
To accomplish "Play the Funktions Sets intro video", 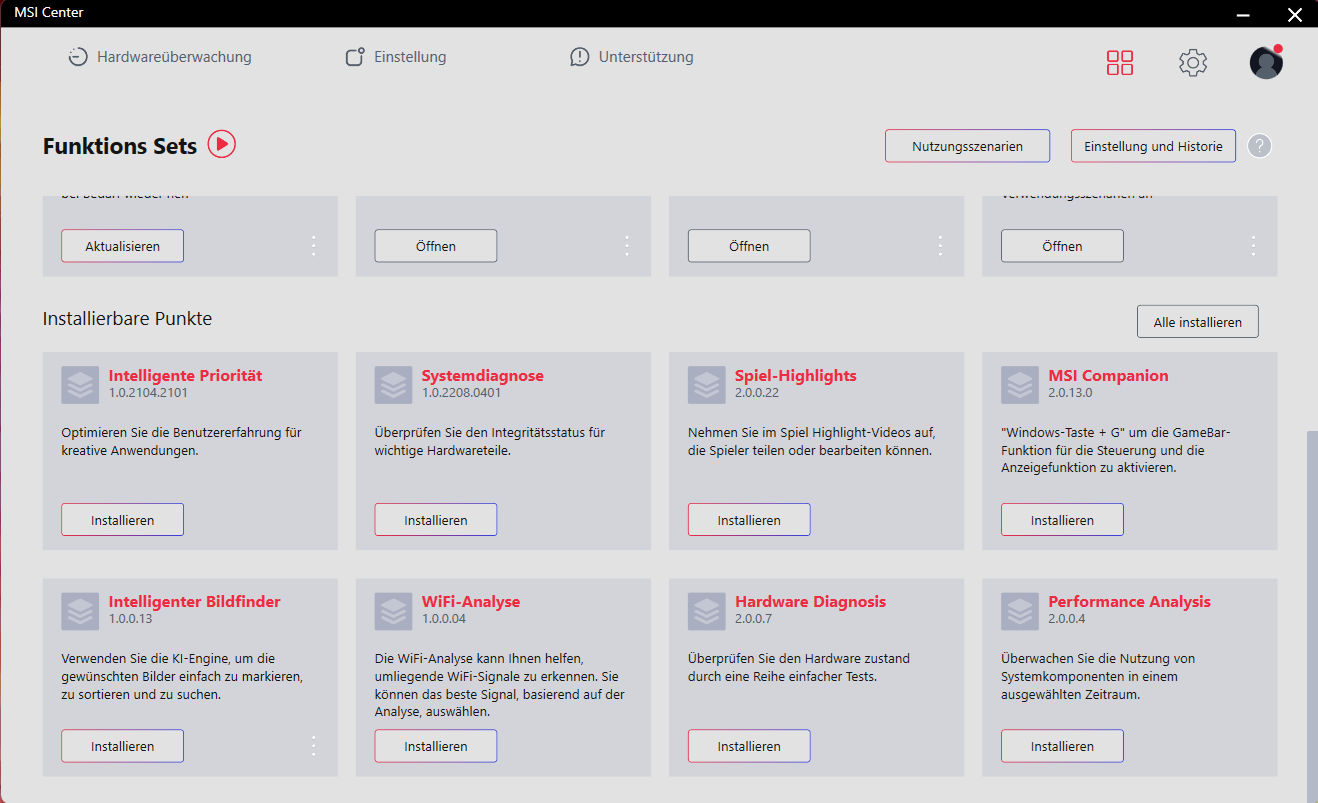I will [x=222, y=145].
